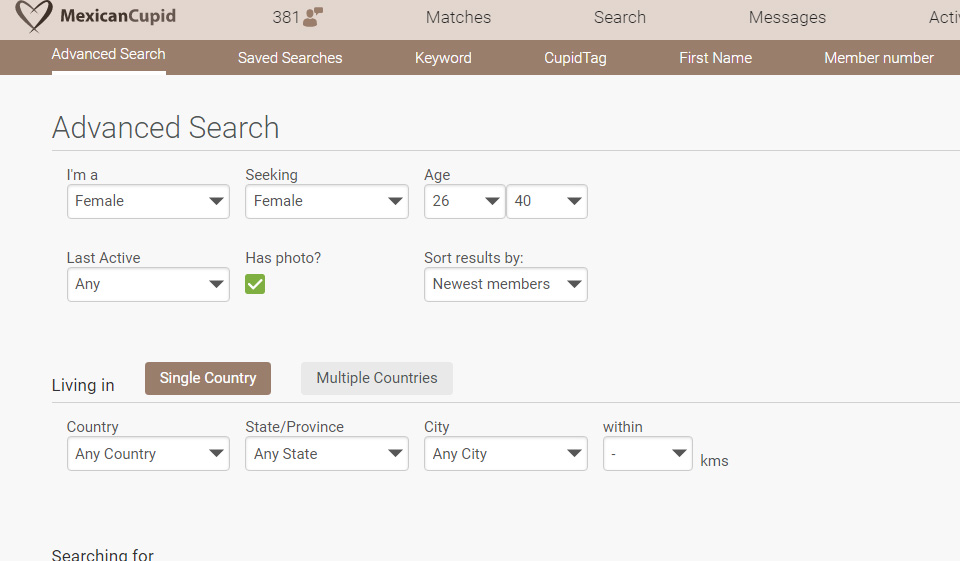
Task: Select the Single Country button
Action: click(208, 378)
